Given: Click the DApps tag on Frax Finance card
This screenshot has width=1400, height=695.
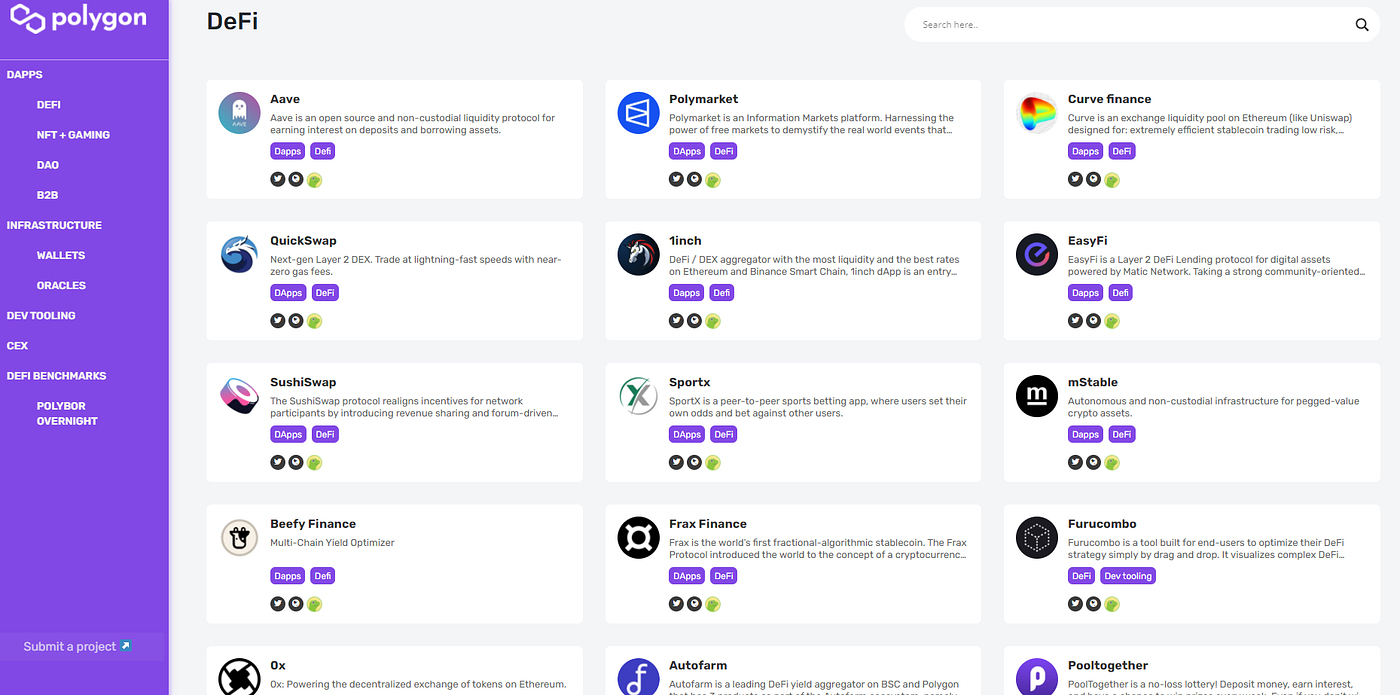Looking at the screenshot, I should [688, 576].
